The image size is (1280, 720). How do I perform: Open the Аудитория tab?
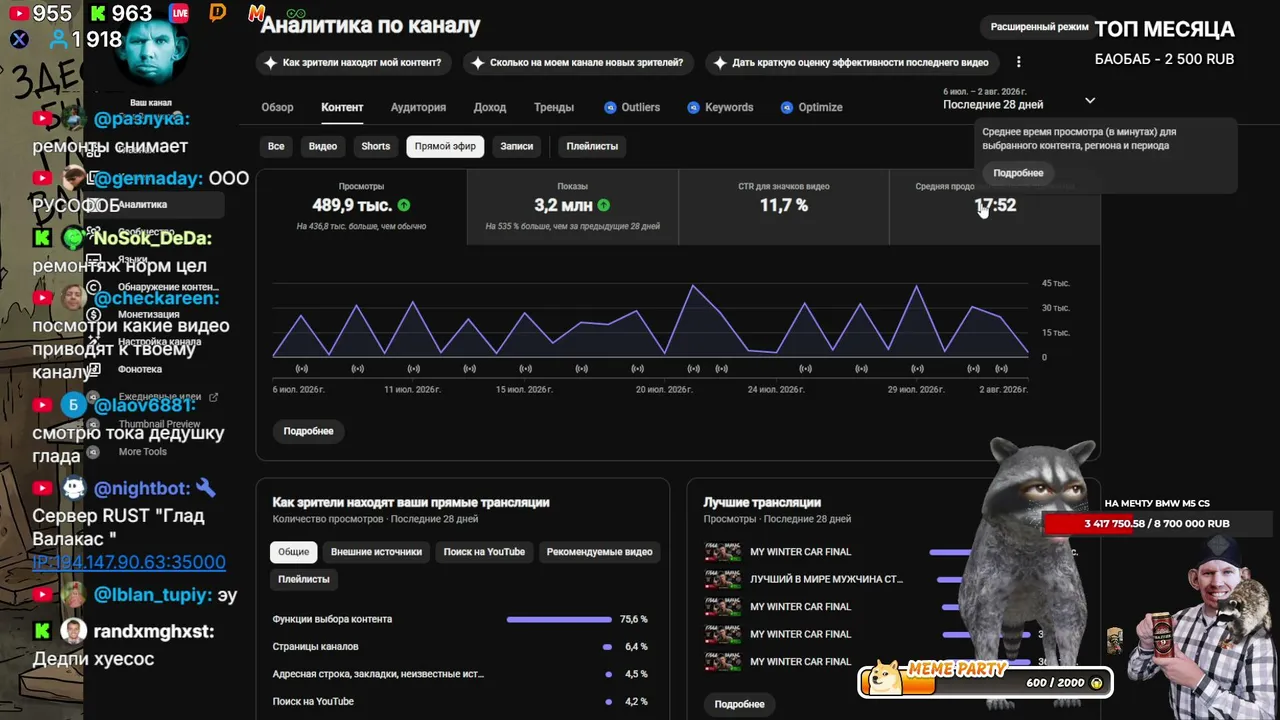click(418, 107)
